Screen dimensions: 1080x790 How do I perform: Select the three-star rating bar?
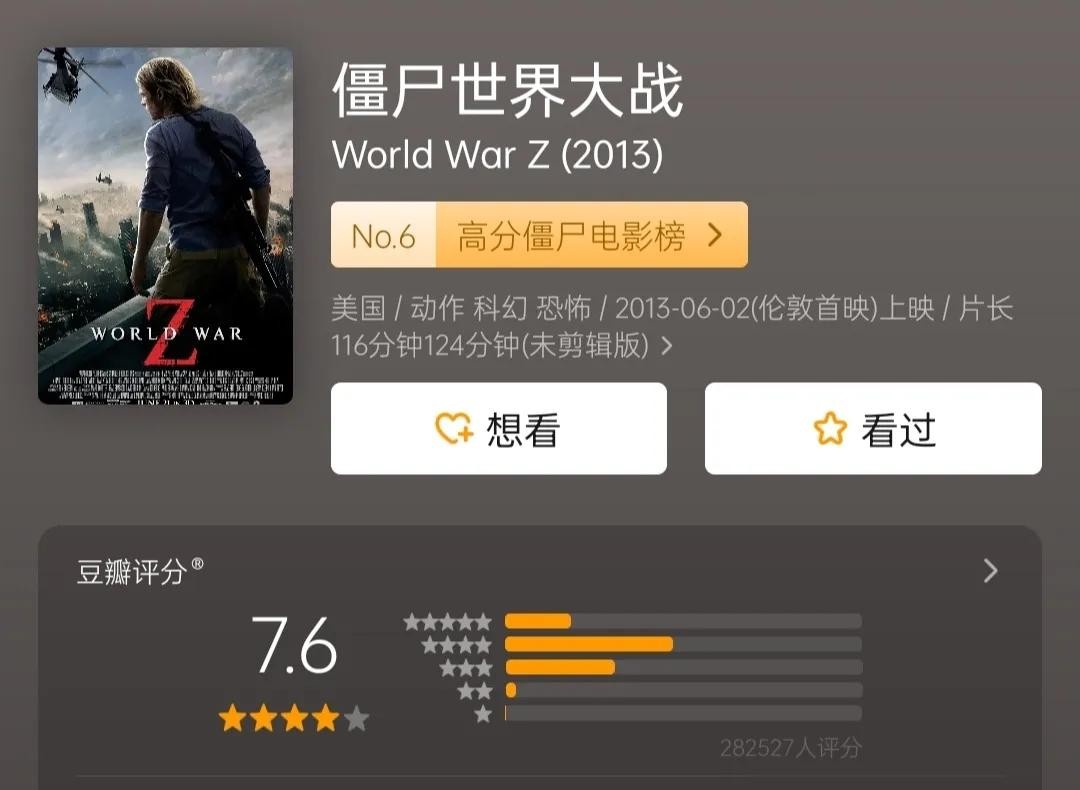[683, 667]
